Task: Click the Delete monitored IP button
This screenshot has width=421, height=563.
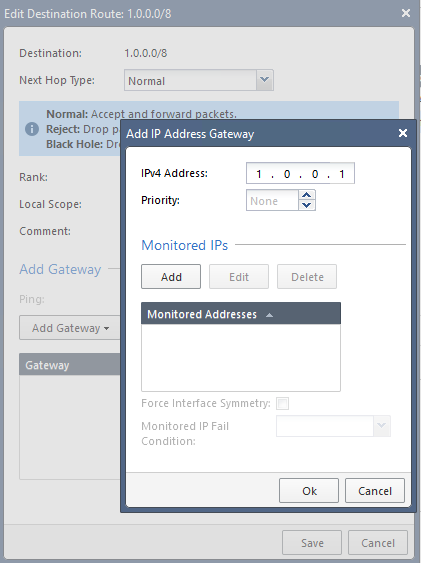Action: pos(307,277)
